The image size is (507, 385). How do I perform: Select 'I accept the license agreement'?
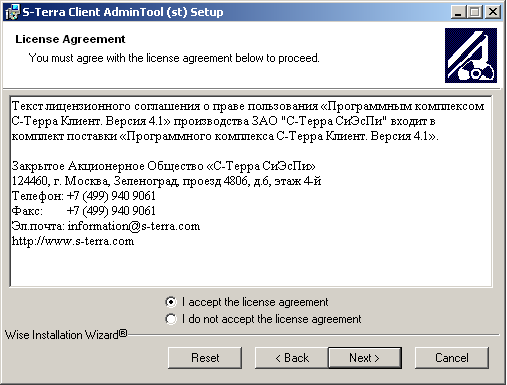click(247, 302)
